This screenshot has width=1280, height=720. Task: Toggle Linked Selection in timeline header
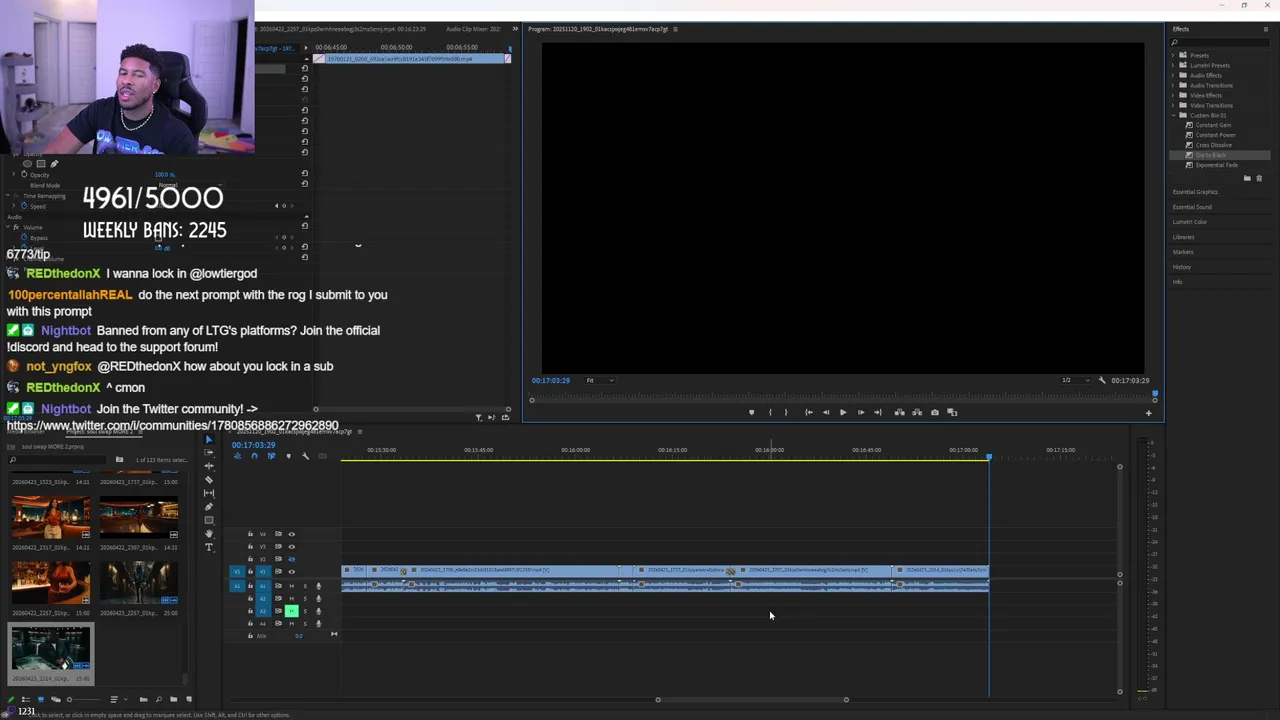[x=271, y=456]
